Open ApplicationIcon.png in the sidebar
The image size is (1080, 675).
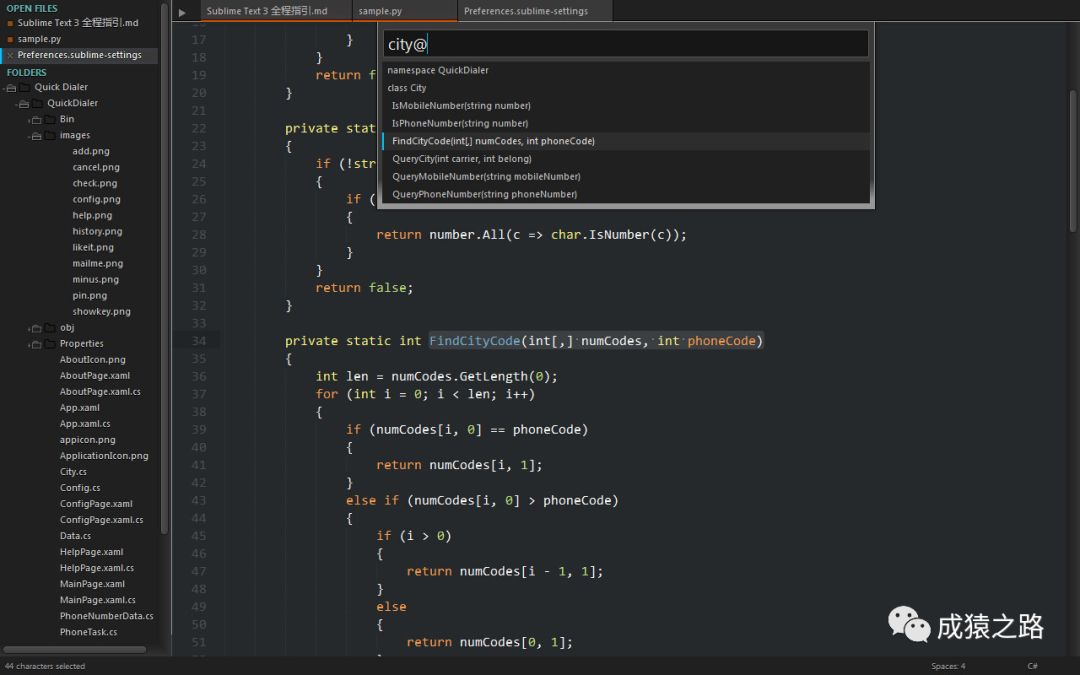[104, 456]
